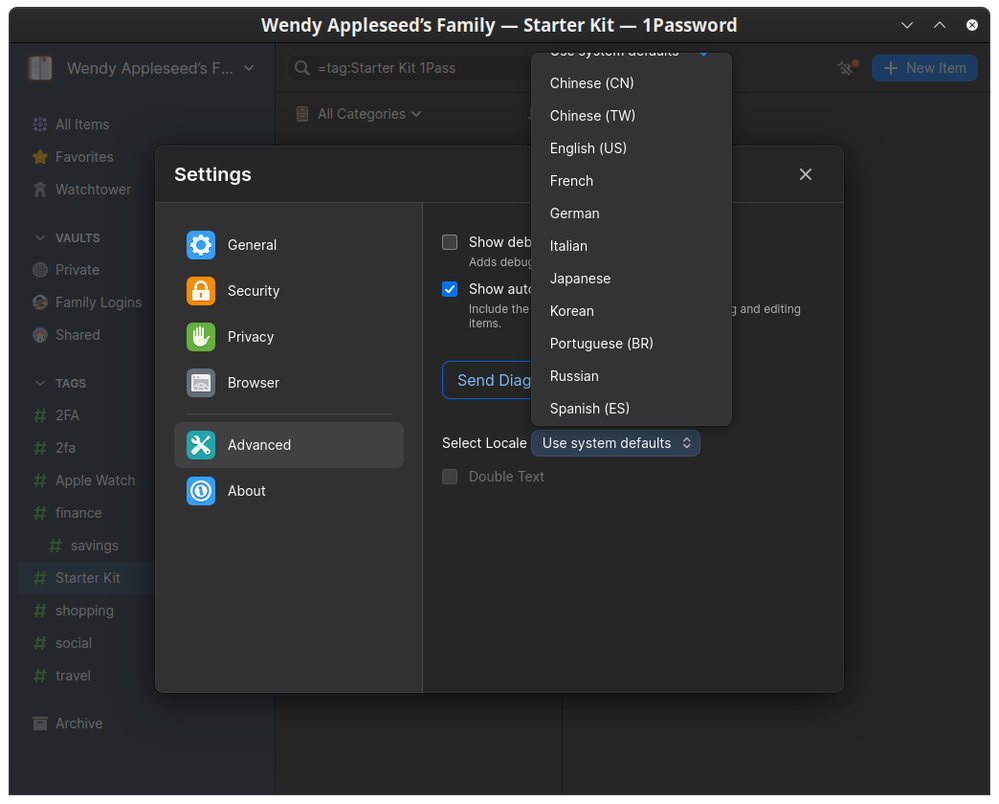Image resolution: width=999 pixels, height=804 pixels.
Task: Create a New Item
Action: (x=924, y=68)
